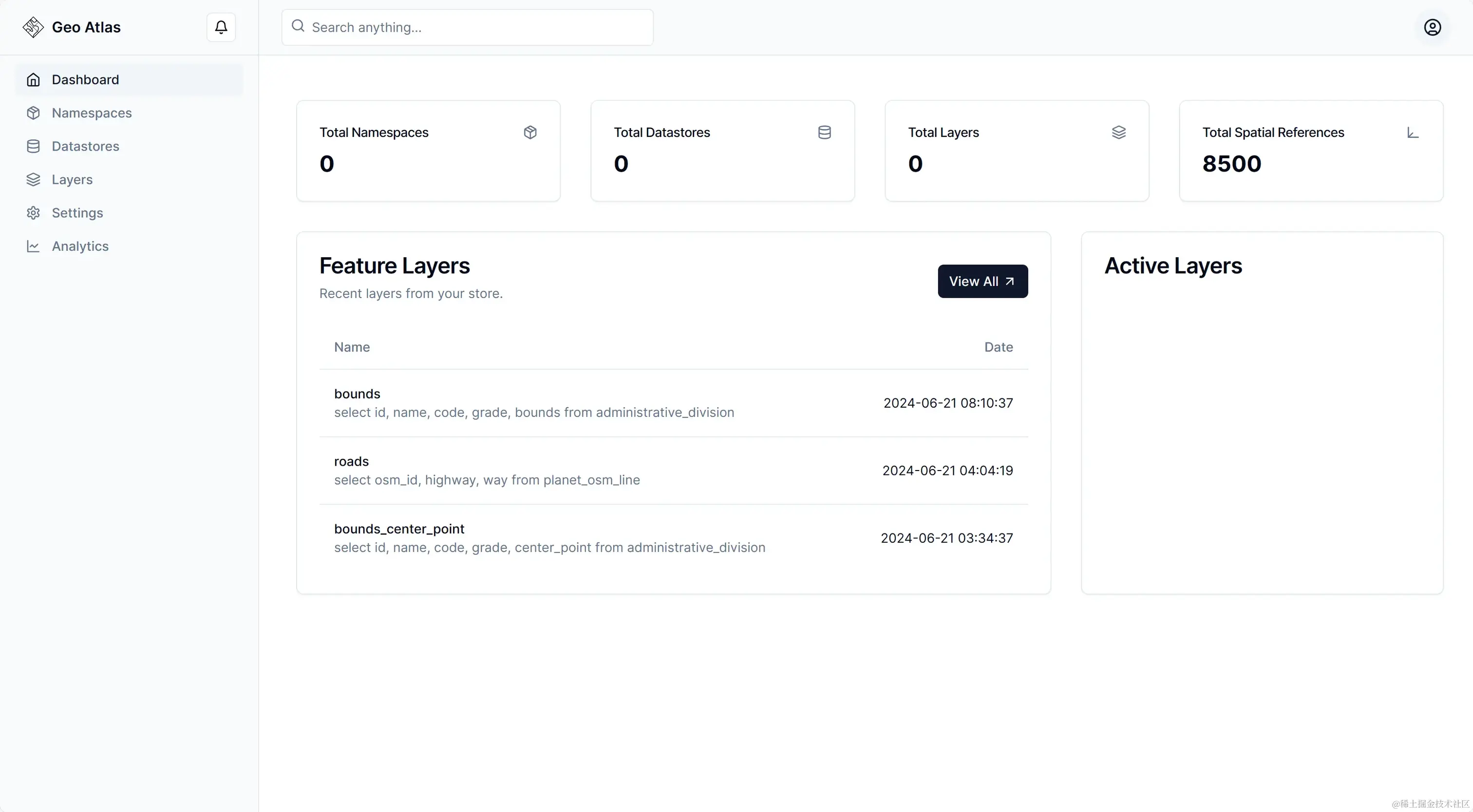1473x812 pixels.
Task: Open the user profile avatar icon
Action: [x=1432, y=27]
